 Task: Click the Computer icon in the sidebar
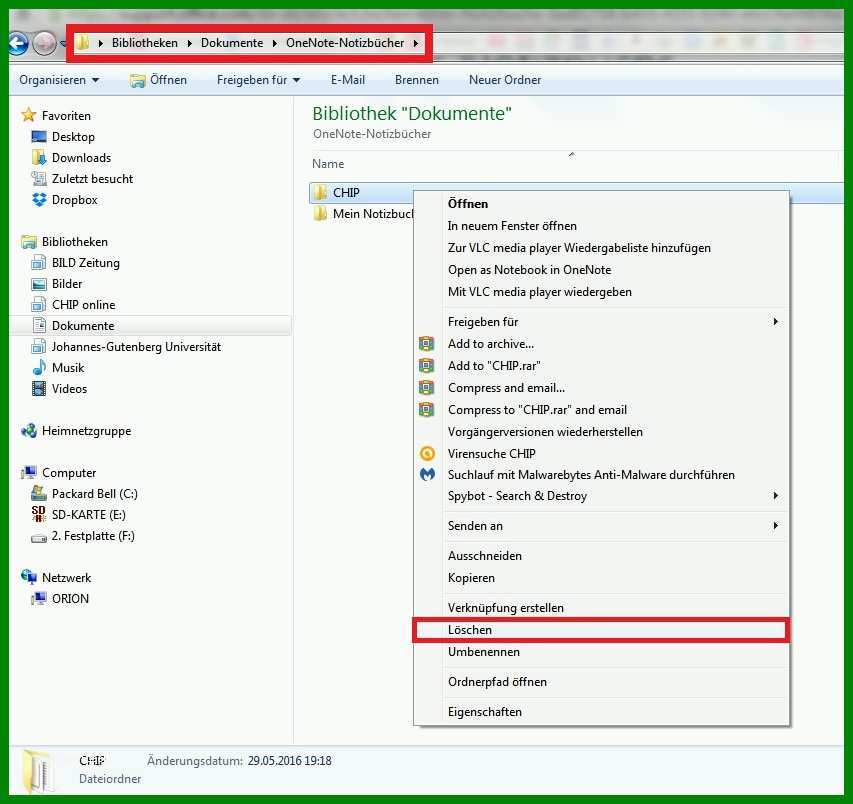[28, 472]
